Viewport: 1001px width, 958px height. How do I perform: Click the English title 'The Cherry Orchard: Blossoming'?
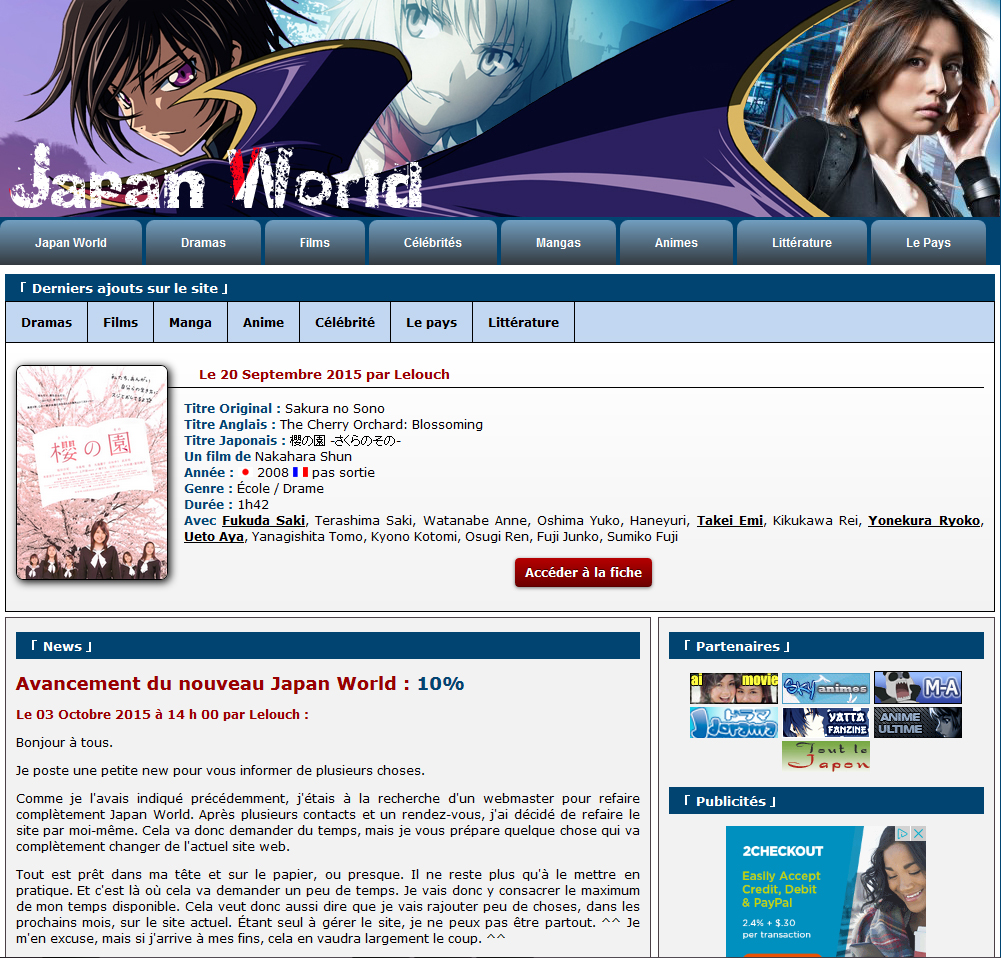[381, 424]
